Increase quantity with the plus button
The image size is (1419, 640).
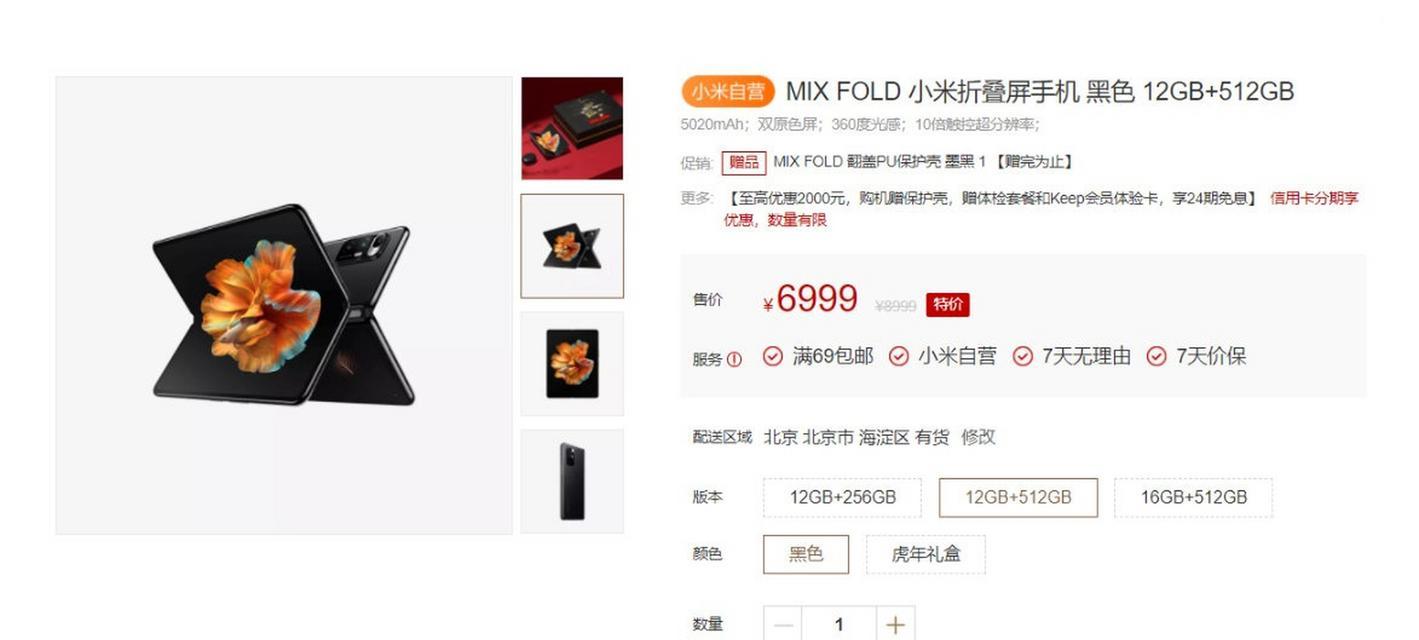pyautogui.click(x=895, y=625)
